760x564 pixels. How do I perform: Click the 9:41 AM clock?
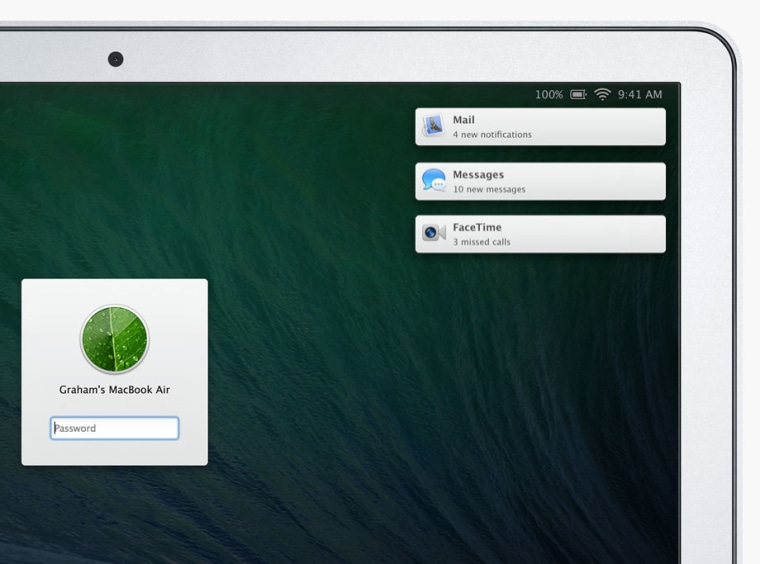(640, 94)
